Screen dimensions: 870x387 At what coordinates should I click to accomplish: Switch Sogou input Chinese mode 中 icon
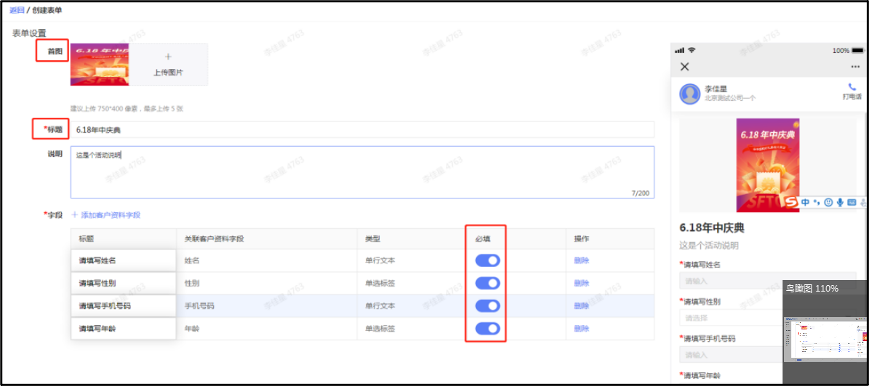pos(805,203)
